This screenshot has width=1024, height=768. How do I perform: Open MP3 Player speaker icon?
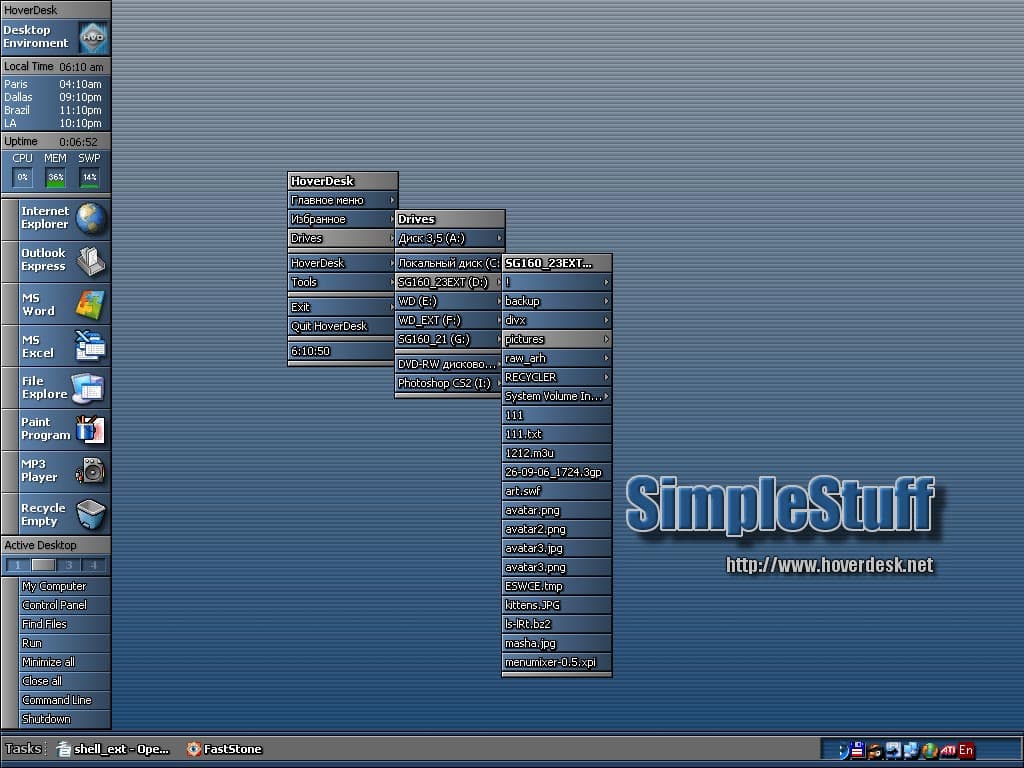click(x=90, y=471)
